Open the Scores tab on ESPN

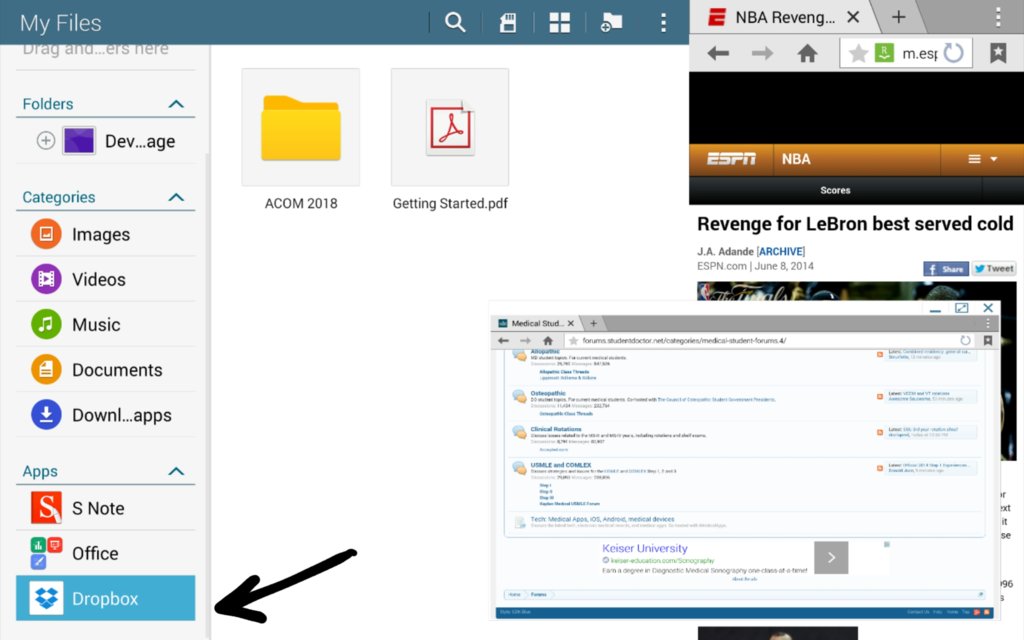[835, 190]
